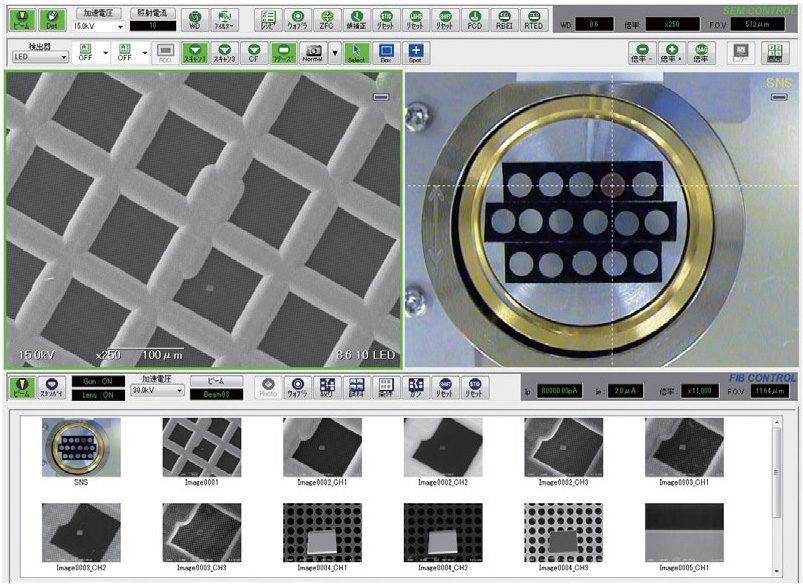803x585 pixels.
Task: Open the Image0004_CH1 thumbnail
Action: click(x=322, y=533)
